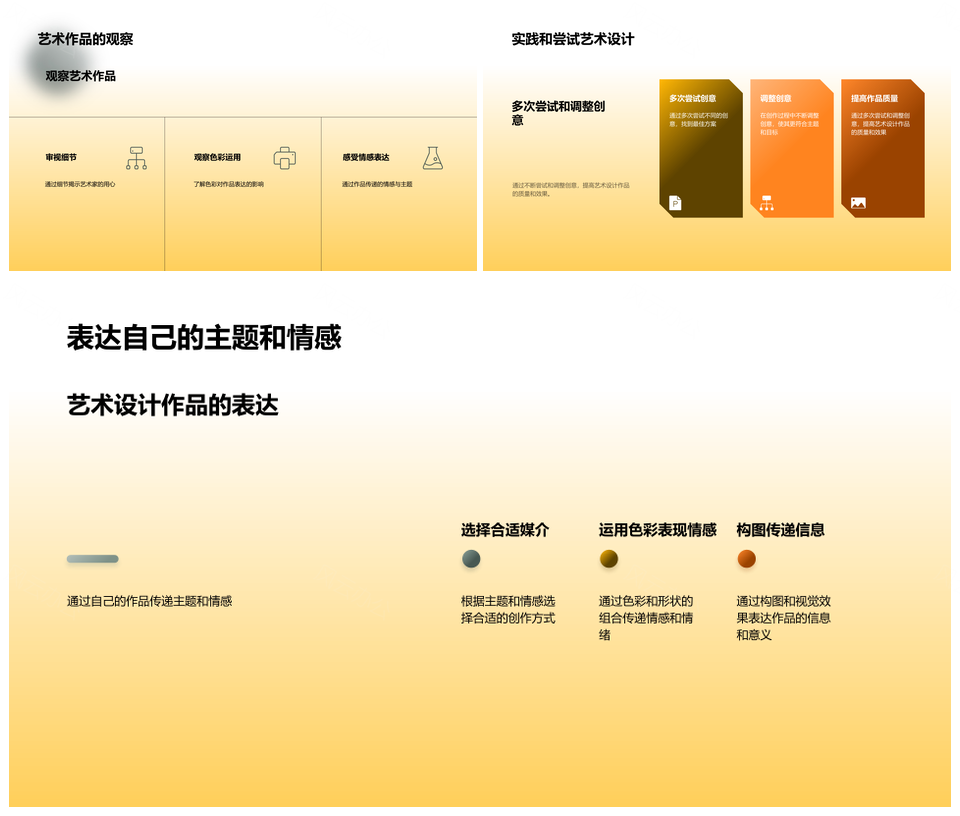Viewport: 960px width, 816px height.
Task: Click the 艺术设计作品的表达 subheading
Action: [x=172, y=405]
